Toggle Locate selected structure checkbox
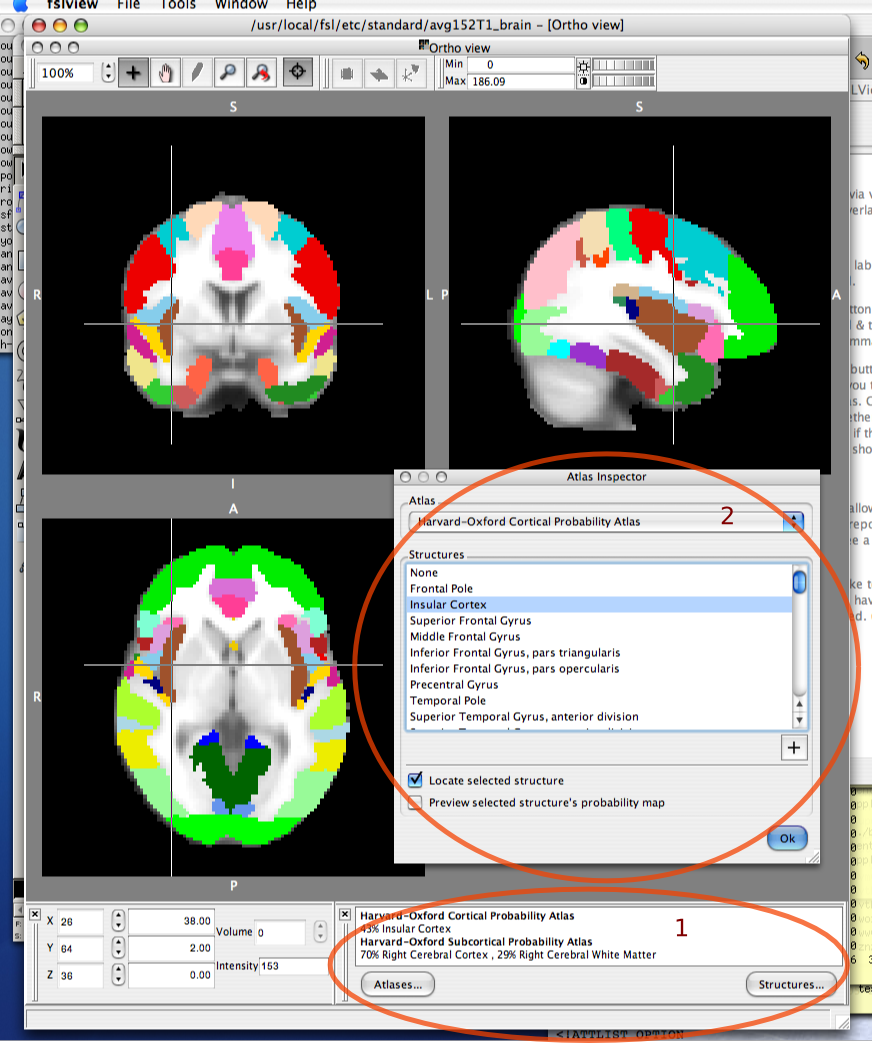This screenshot has width=872, height=1043. point(415,780)
